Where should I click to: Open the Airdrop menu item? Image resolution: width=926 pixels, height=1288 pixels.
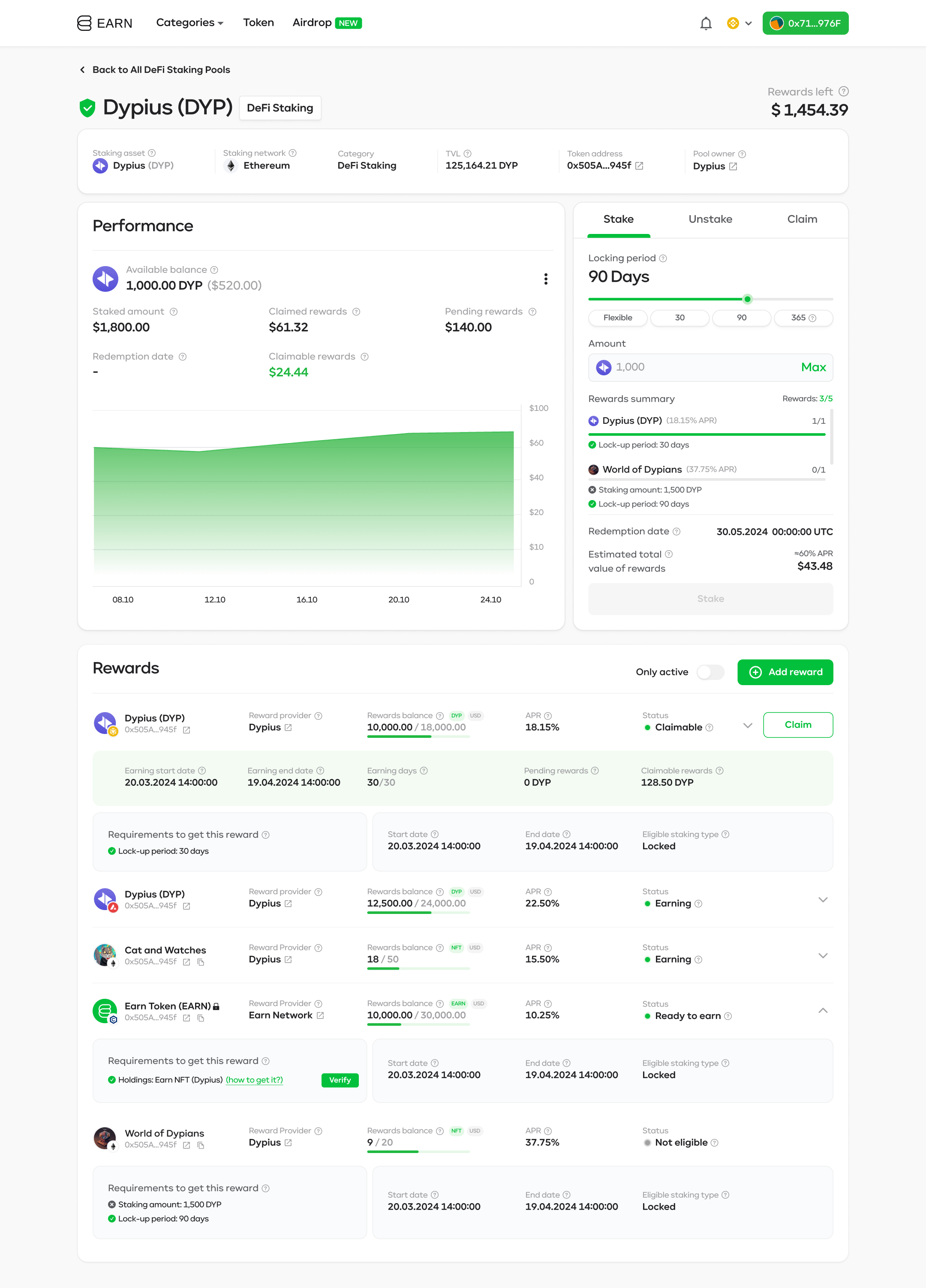[x=312, y=23]
